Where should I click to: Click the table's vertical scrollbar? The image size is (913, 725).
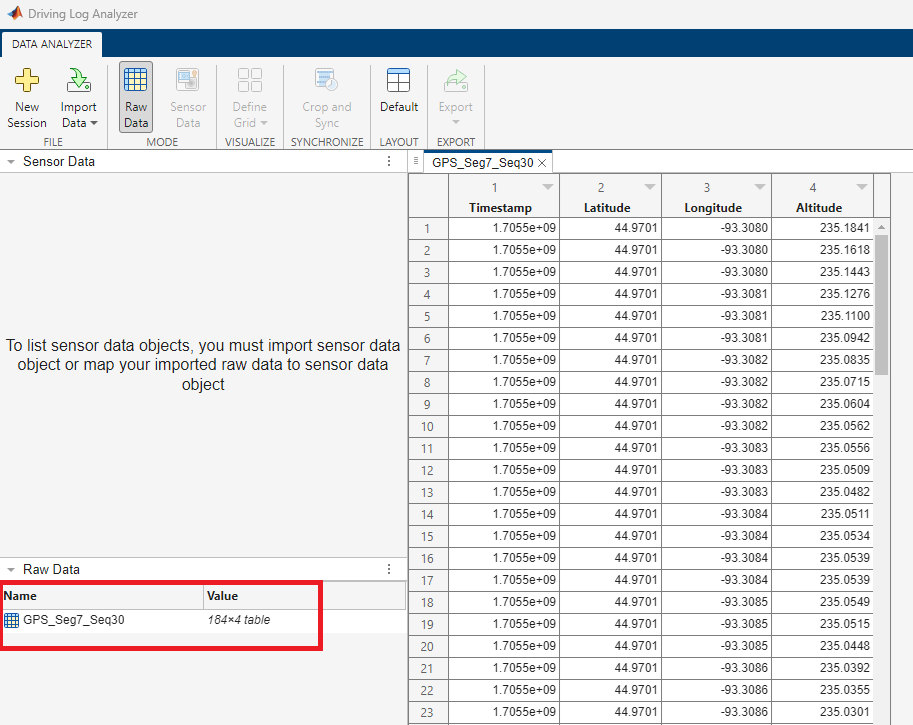pyautogui.click(x=880, y=300)
